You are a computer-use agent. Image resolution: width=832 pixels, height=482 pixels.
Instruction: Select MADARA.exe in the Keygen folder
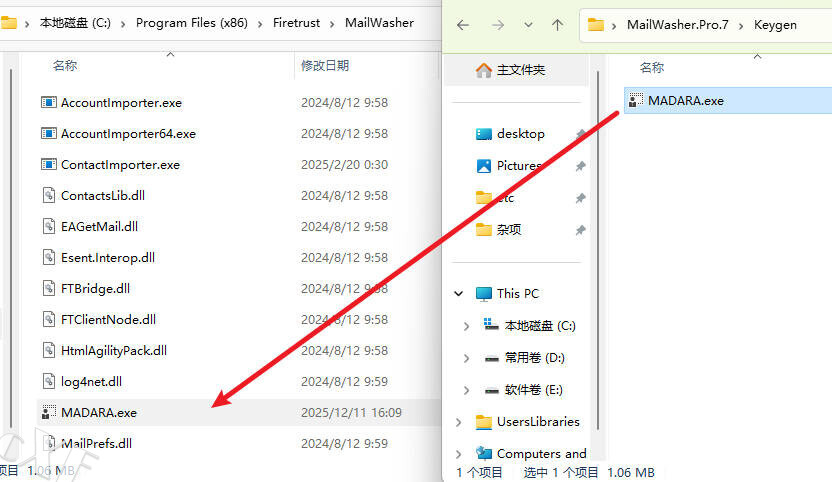point(685,100)
